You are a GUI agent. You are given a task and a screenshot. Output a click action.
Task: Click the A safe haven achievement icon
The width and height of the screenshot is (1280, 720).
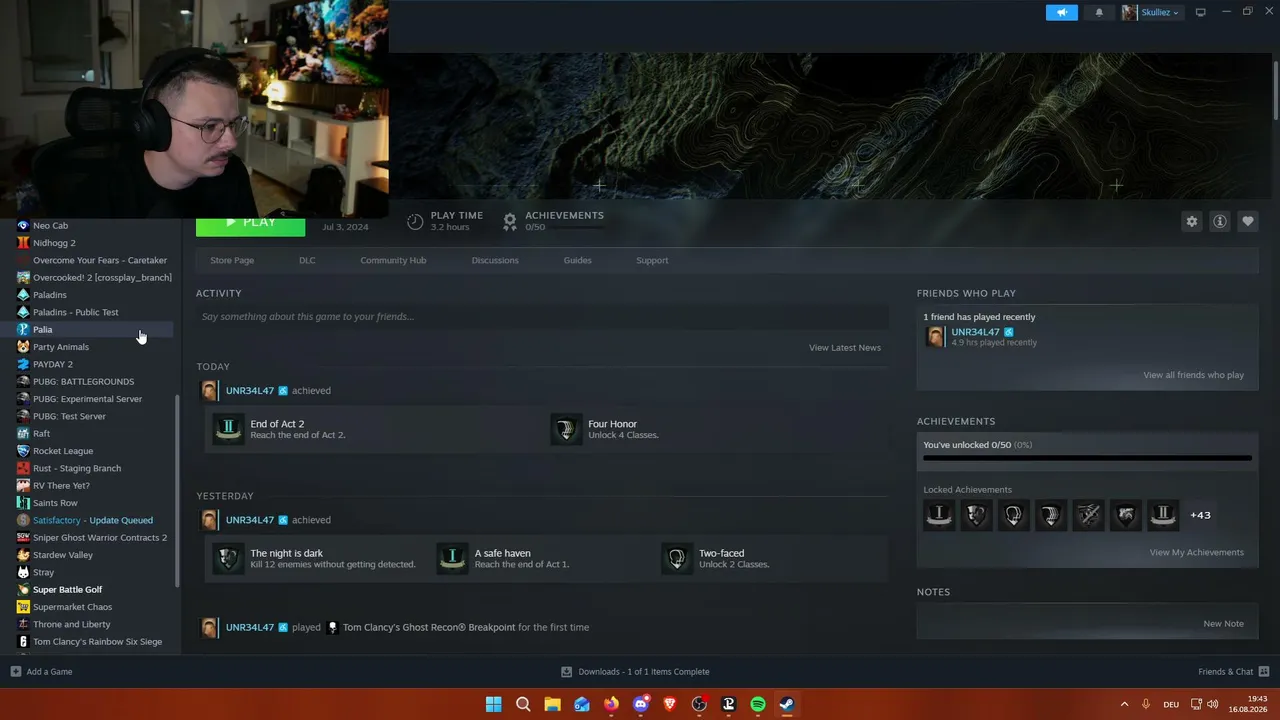click(452, 558)
